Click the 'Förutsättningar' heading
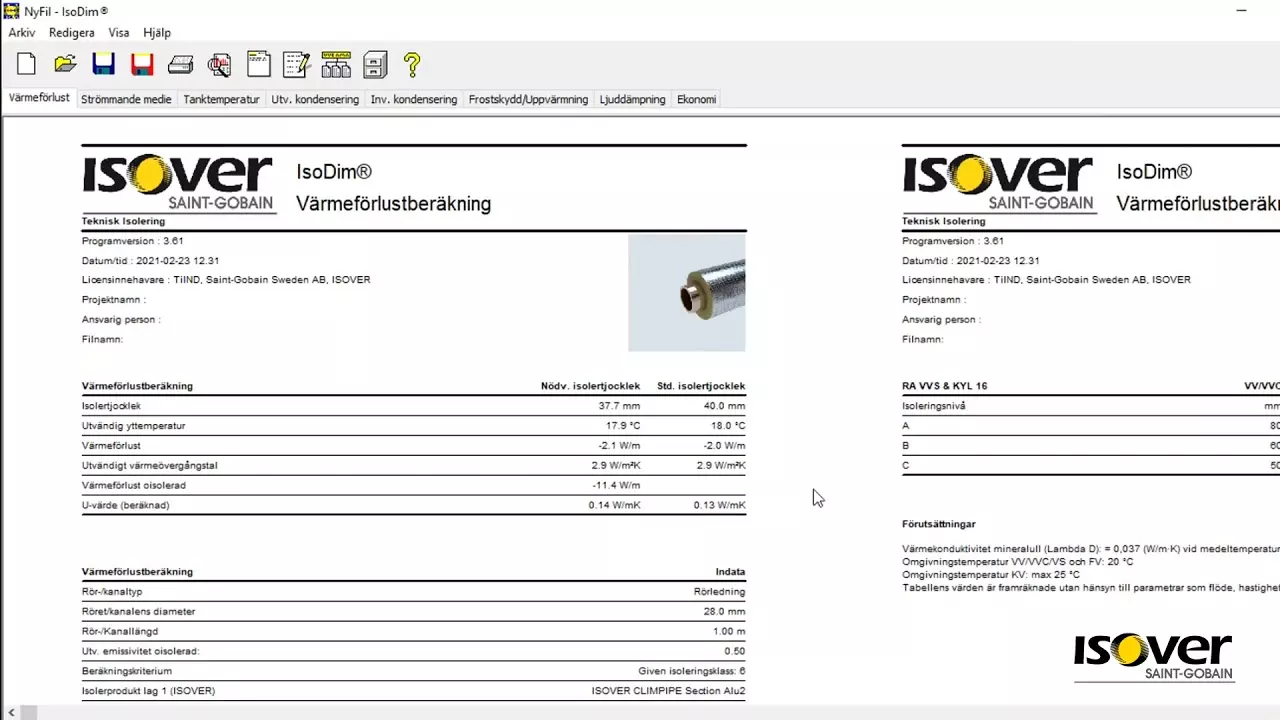The height and width of the screenshot is (720, 1280). [x=939, y=524]
